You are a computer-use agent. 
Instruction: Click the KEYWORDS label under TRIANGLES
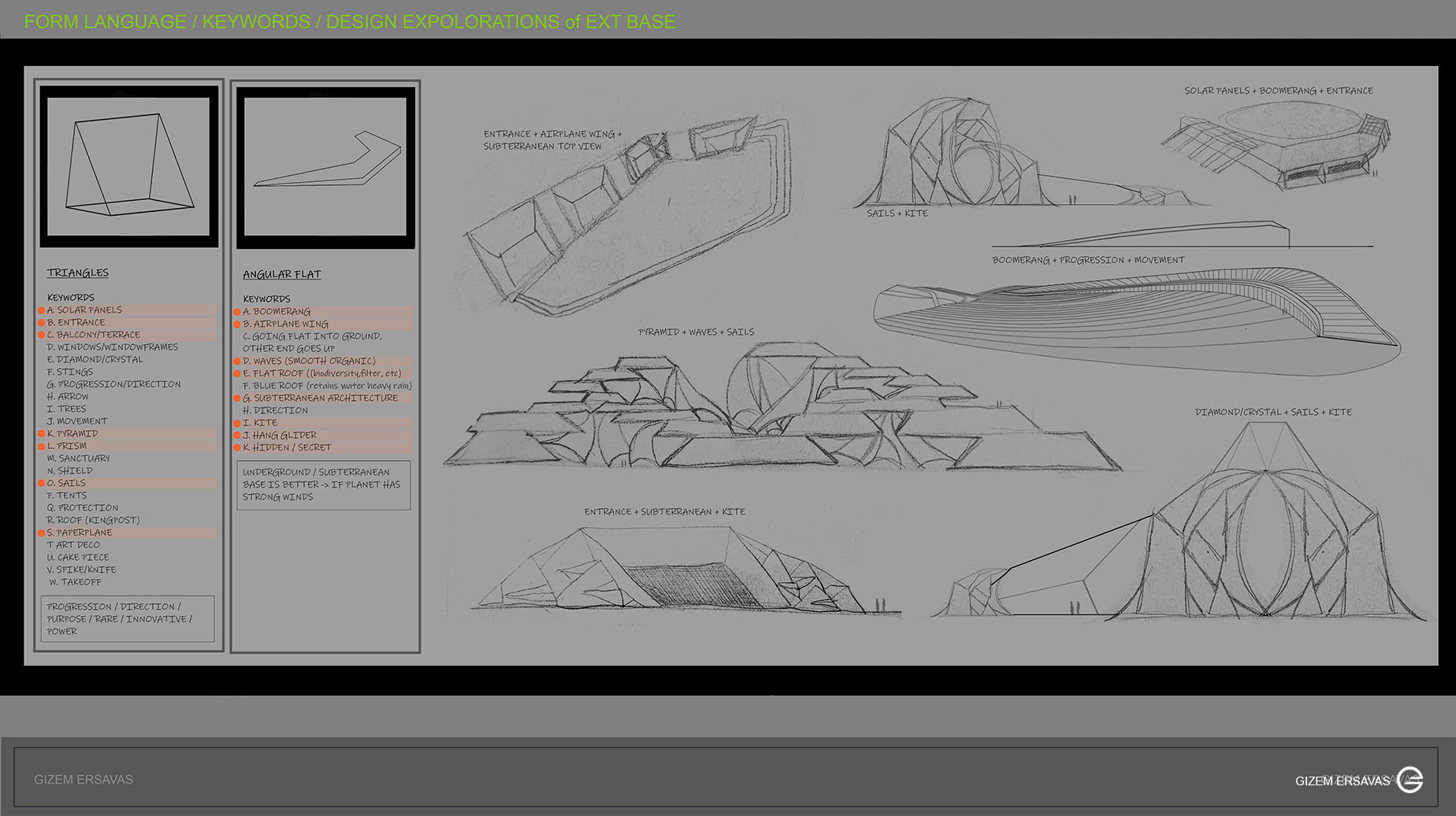pos(71,298)
